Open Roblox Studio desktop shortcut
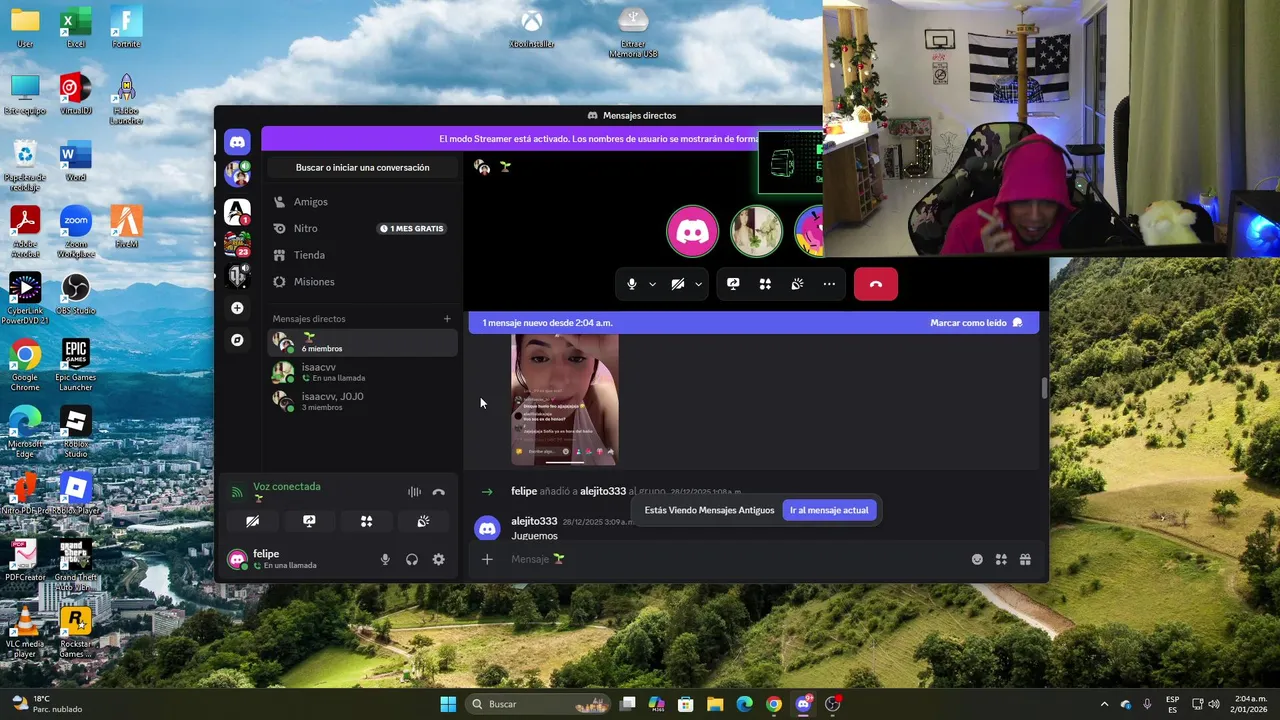 [76, 433]
